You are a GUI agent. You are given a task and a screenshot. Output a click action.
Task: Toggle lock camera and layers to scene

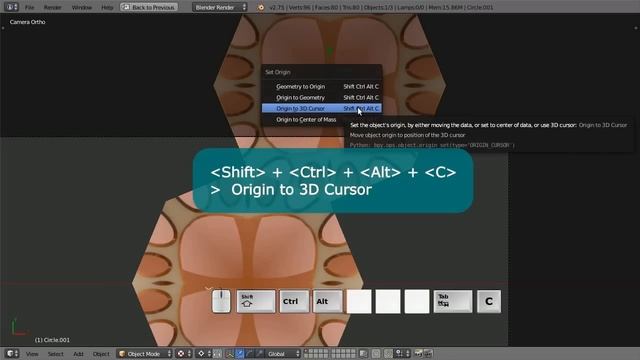pos(363,354)
